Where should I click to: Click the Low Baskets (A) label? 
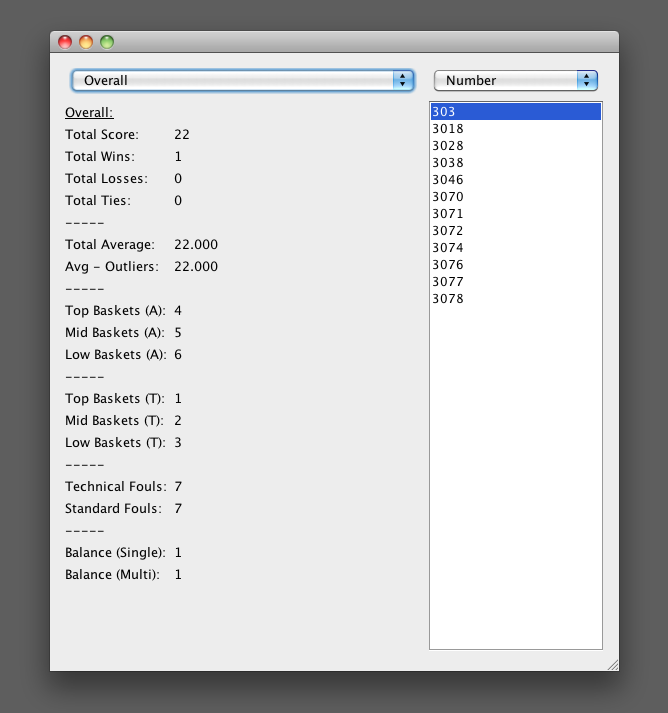coord(116,355)
